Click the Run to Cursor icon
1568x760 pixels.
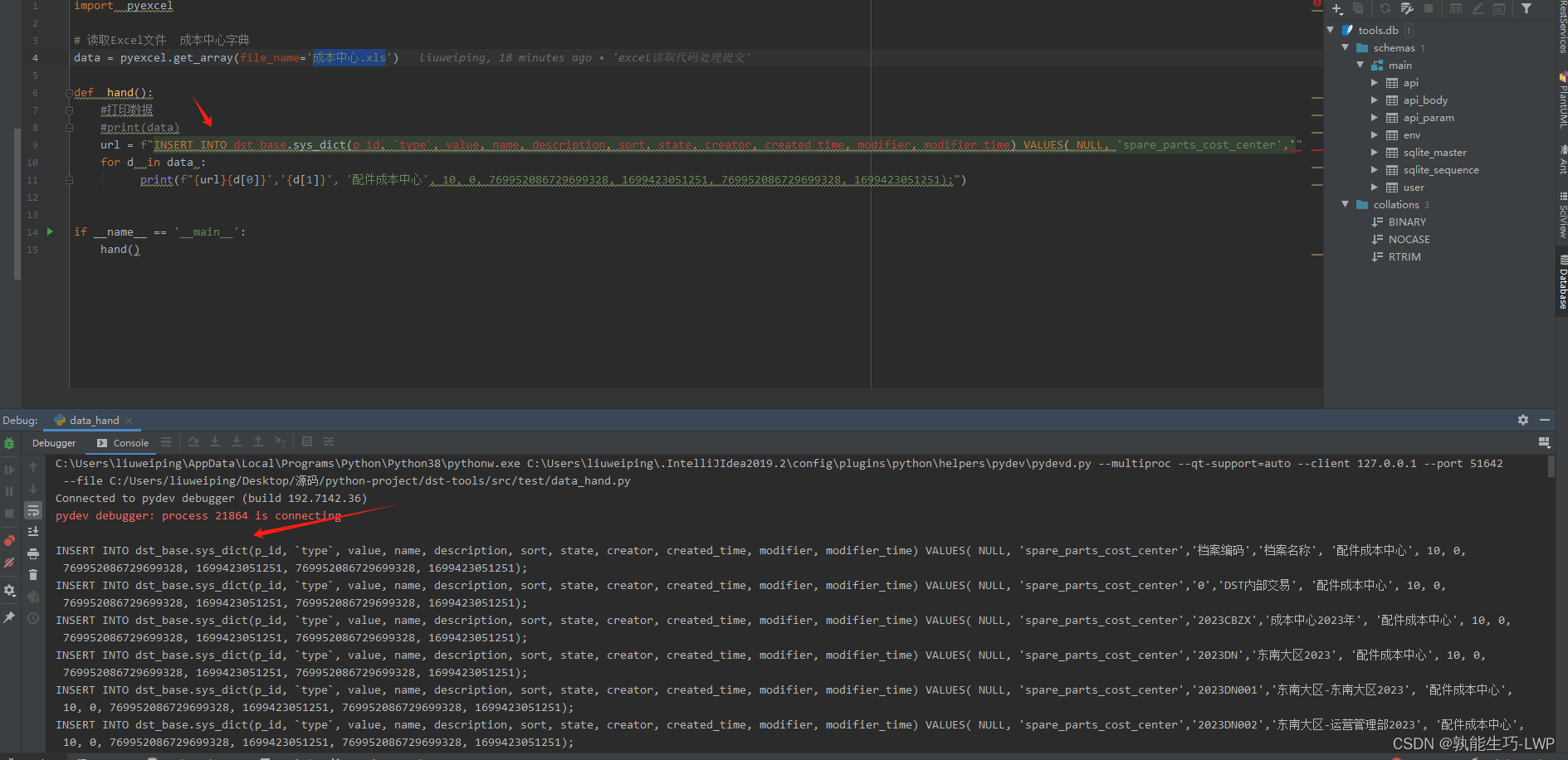coord(280,442)
